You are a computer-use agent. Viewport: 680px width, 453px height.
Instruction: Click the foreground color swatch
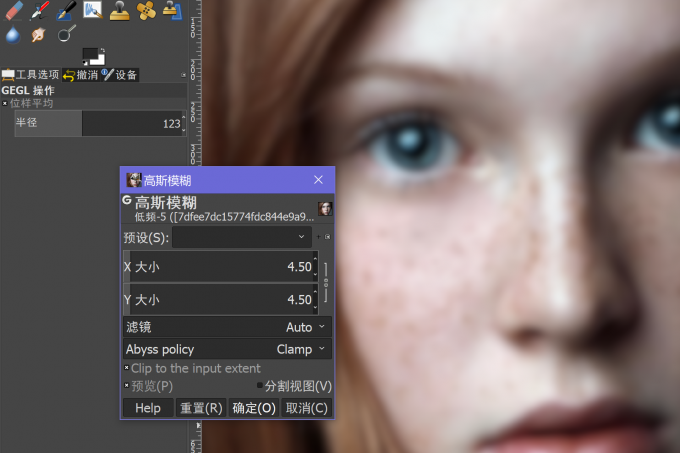(89, 54)
